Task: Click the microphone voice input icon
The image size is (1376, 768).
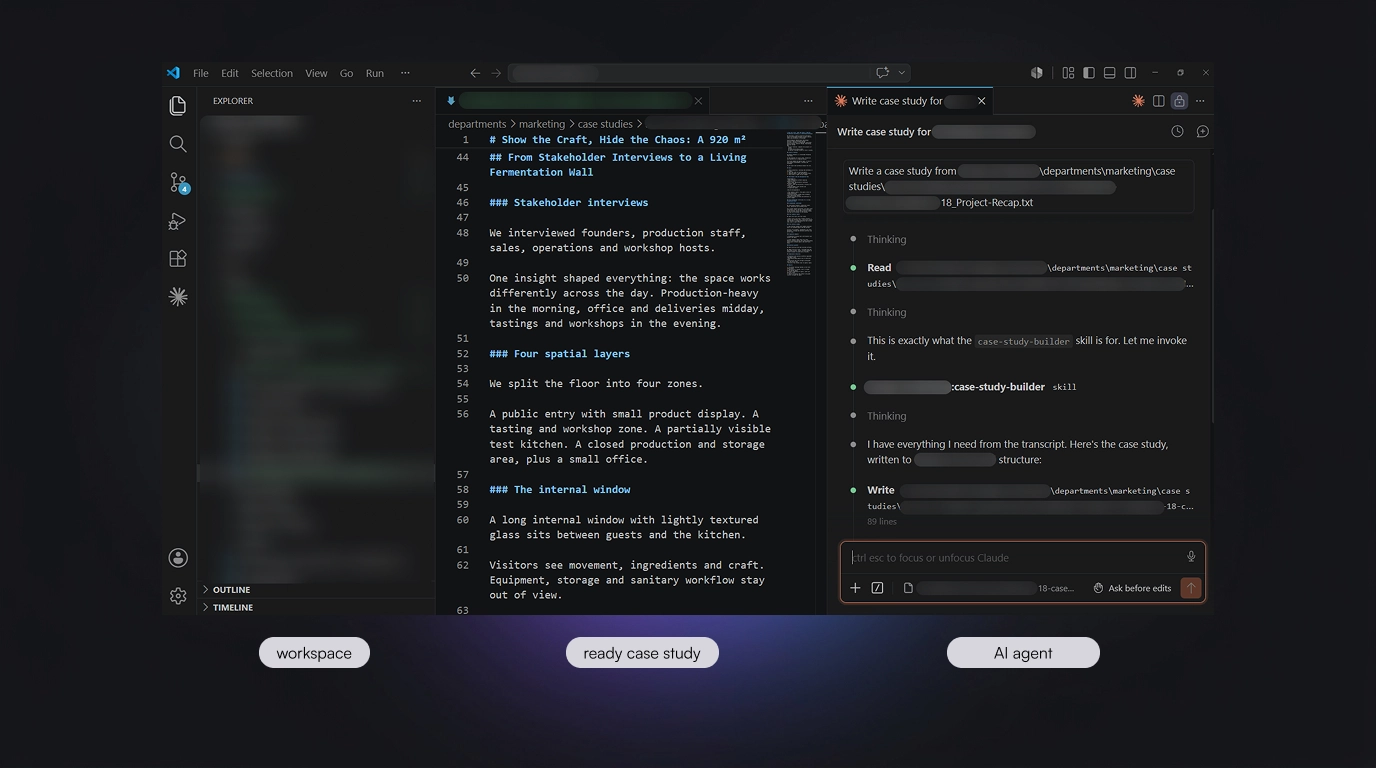Action: 1191,557
